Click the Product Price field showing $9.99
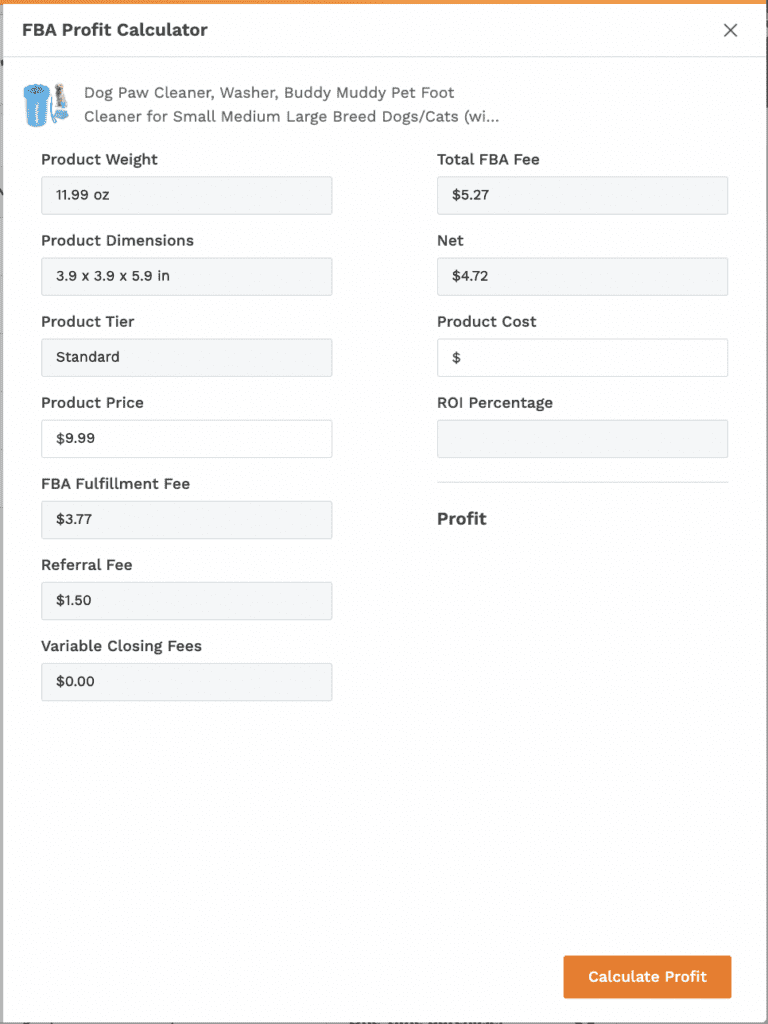Viewport: 768px width, 1024px height. pyautogui.click(x=186, y=439)
